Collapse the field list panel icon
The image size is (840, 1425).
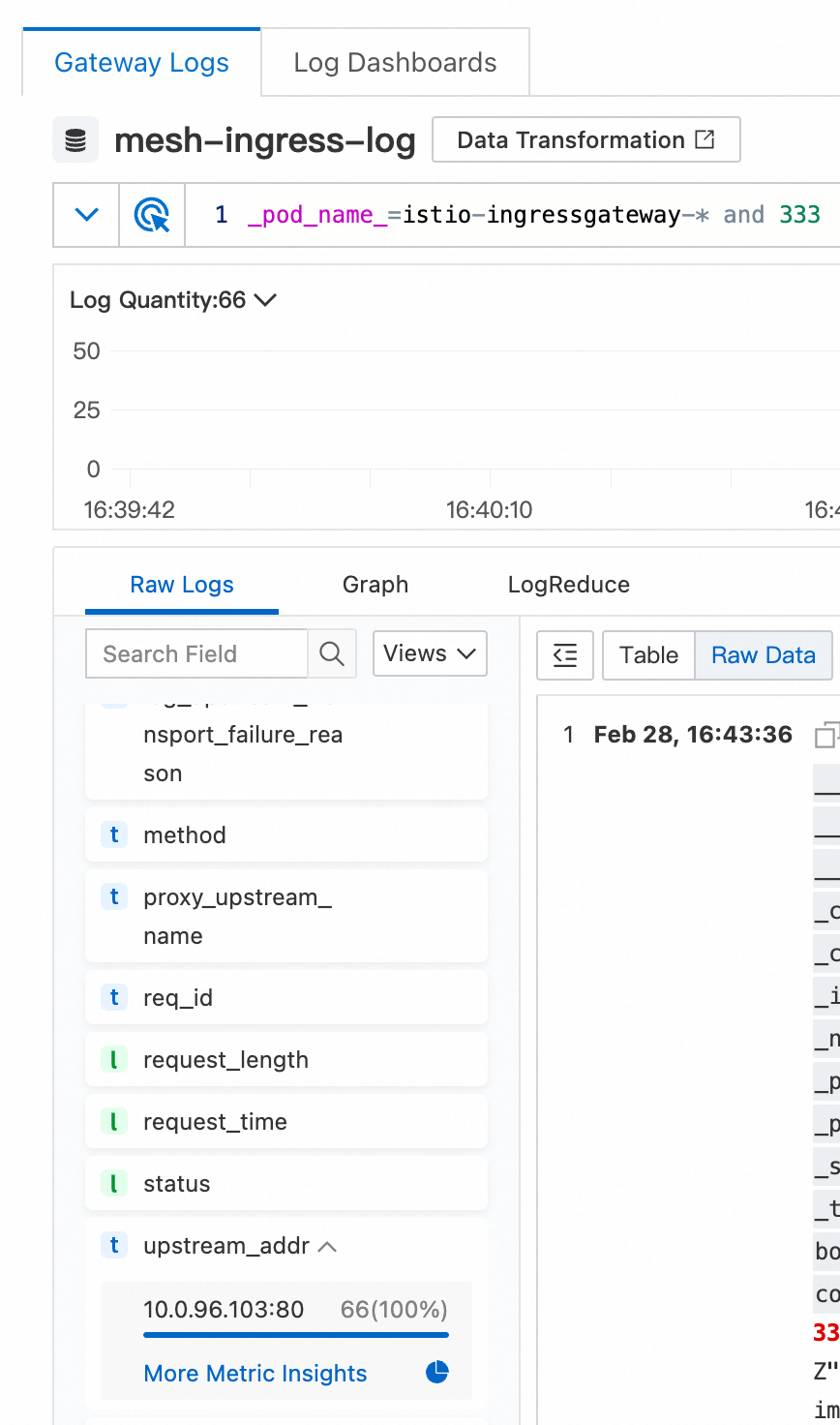565,655
